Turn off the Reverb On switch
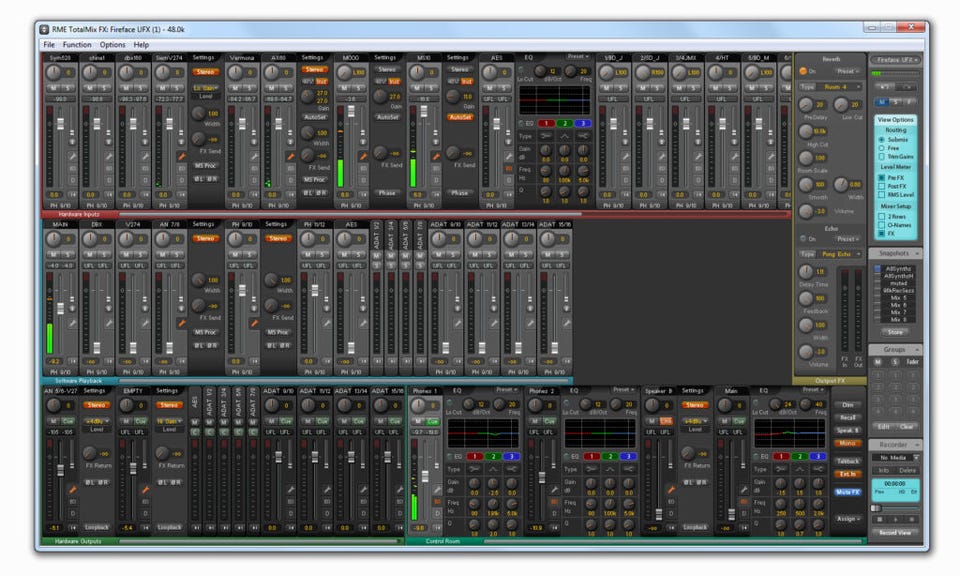This screenshot has height=576, width=960. (x=803, y=72)
